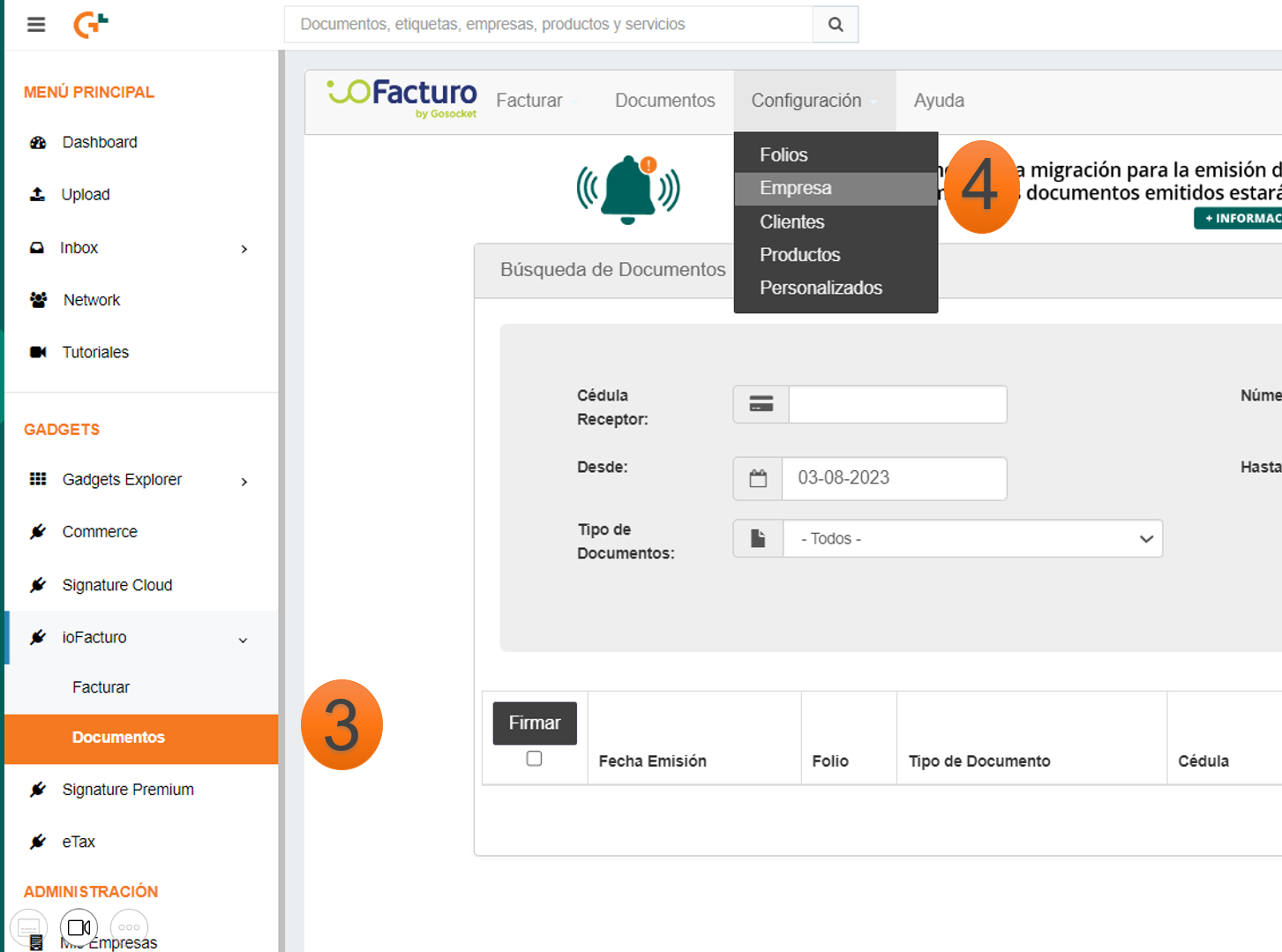Click the Signature Cloud plug icon
Screen dimensions: 1282x952
38,585
